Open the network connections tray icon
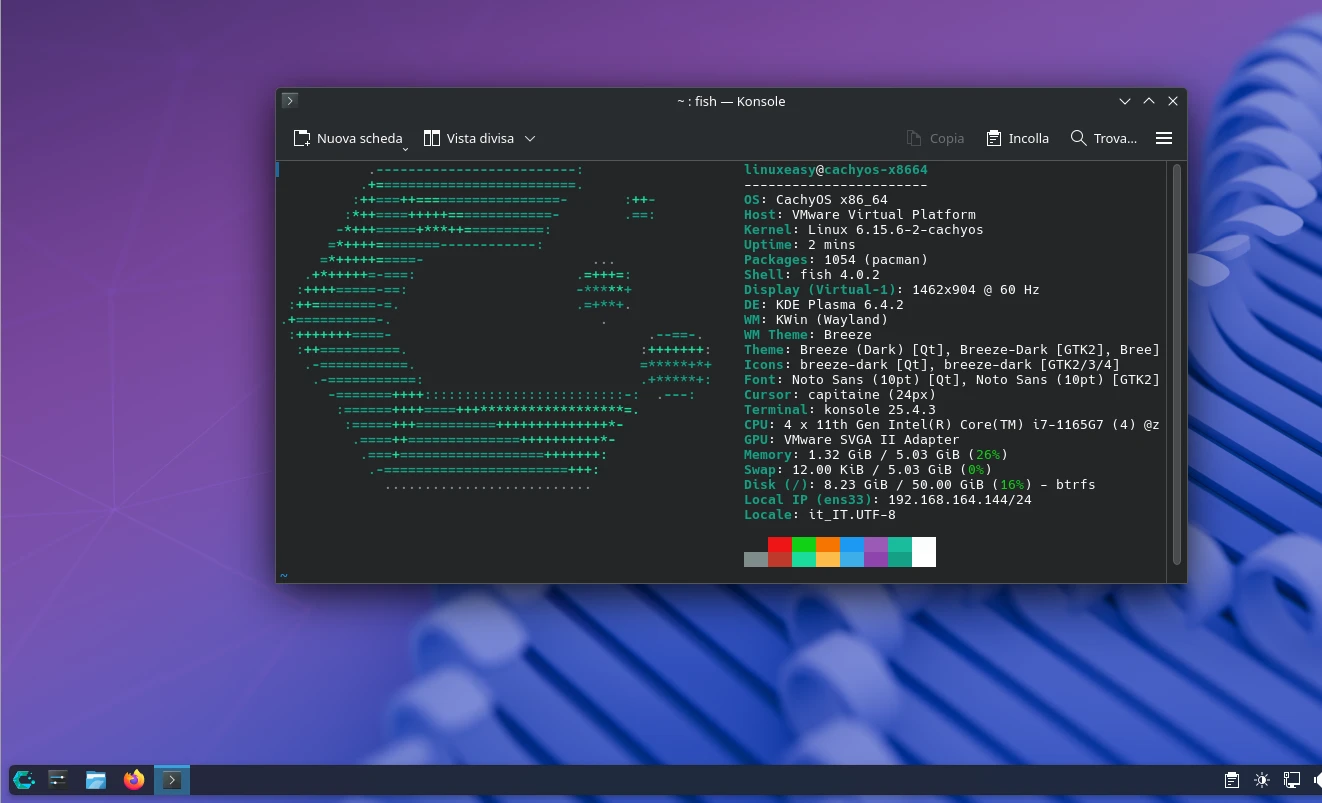Viewport: 1322px width, 803px height. click(1292, 780)
